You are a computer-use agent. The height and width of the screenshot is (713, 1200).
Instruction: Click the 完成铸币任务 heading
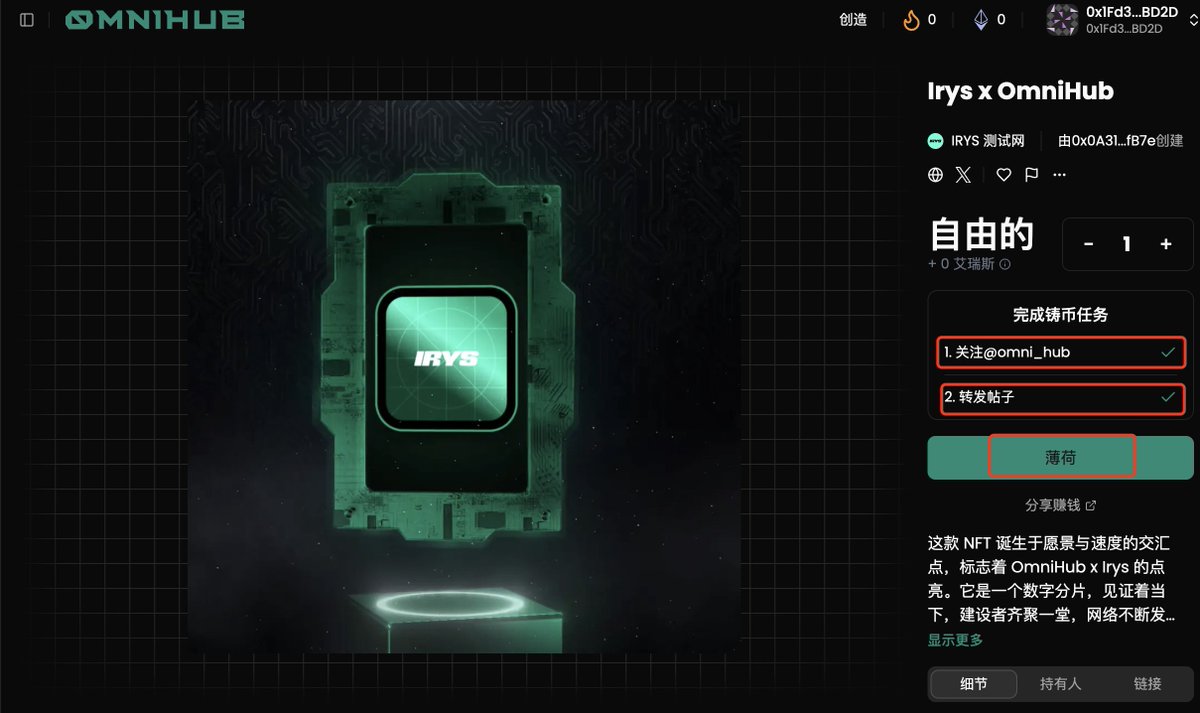click(1061, 315)
